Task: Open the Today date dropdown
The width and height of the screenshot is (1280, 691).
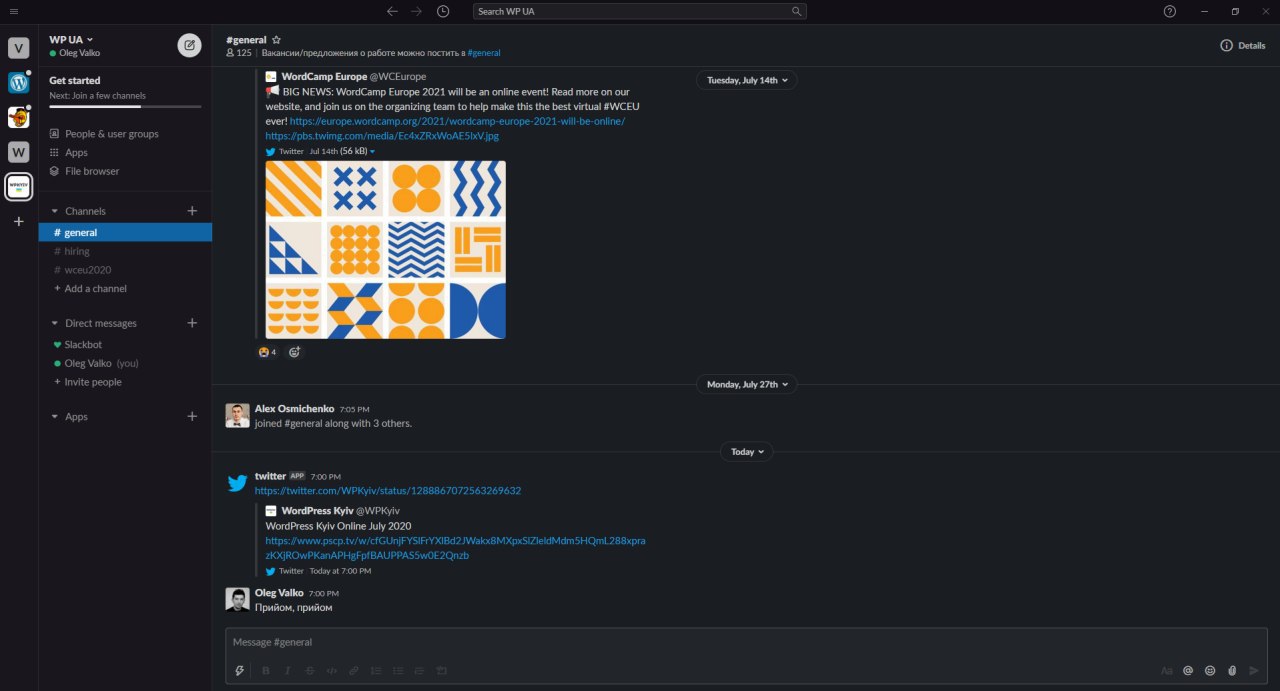Action: tap(747, 452)
